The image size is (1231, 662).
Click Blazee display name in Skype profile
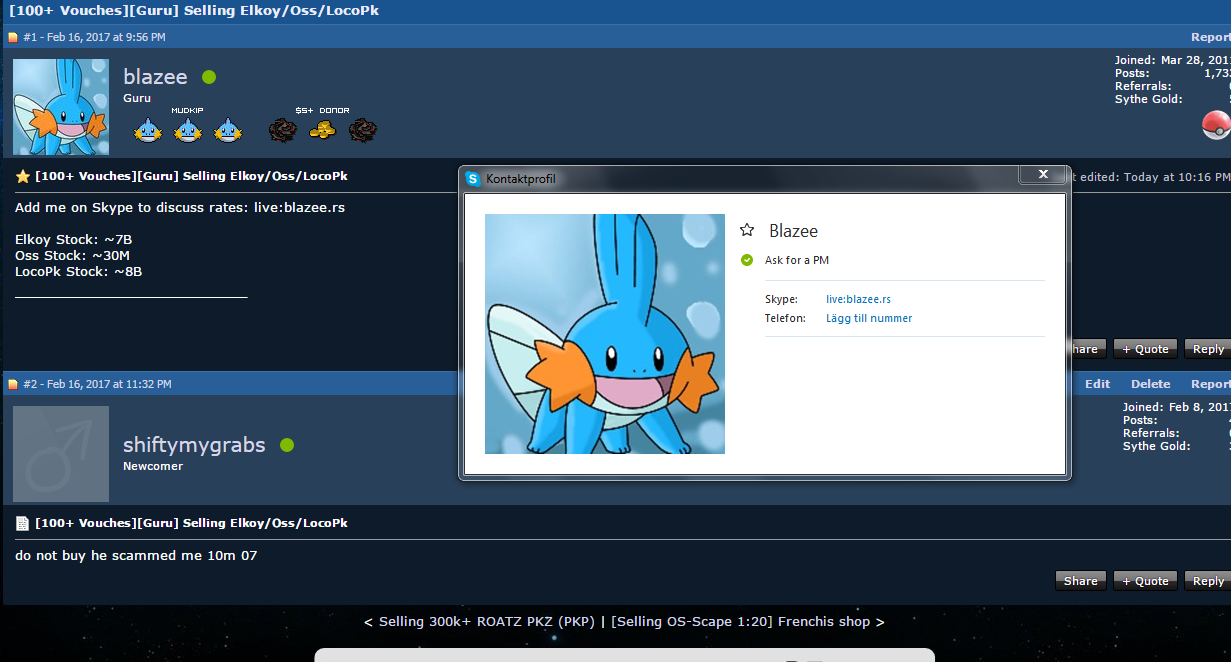(793, 231)
